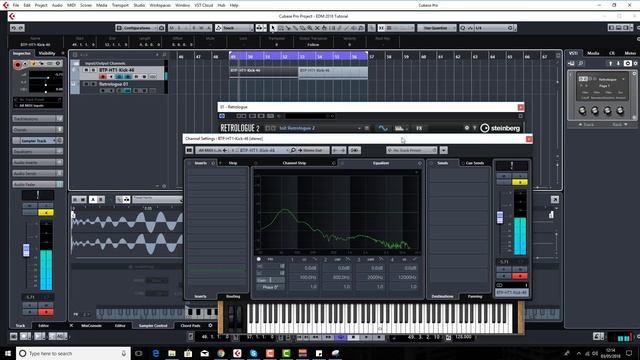Select the Zoom magnifier tool in toolbar
The height and width of the screenshot is (360, 640).
(x=310, y=28)
